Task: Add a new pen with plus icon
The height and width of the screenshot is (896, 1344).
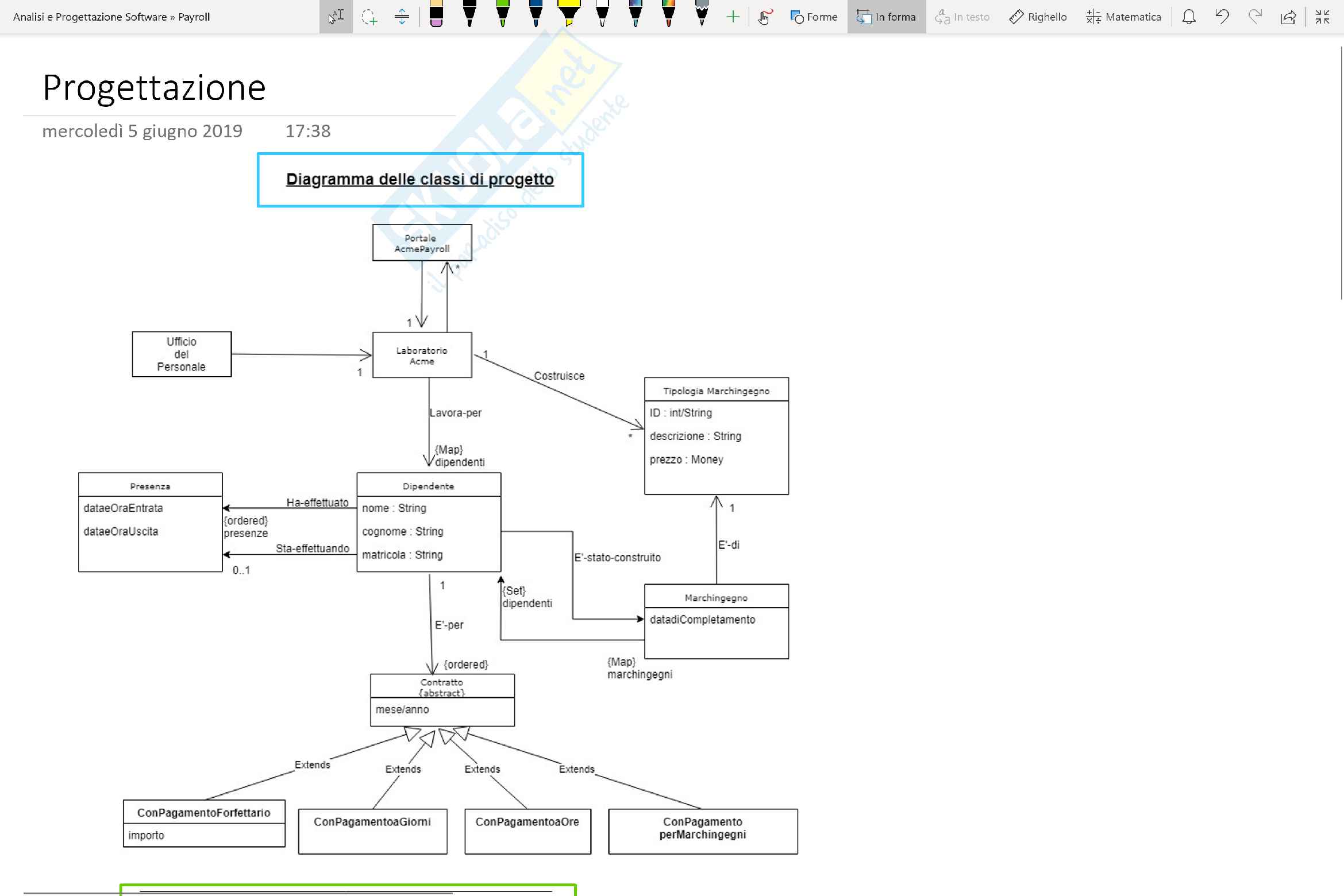Action: tap(733, 17)
